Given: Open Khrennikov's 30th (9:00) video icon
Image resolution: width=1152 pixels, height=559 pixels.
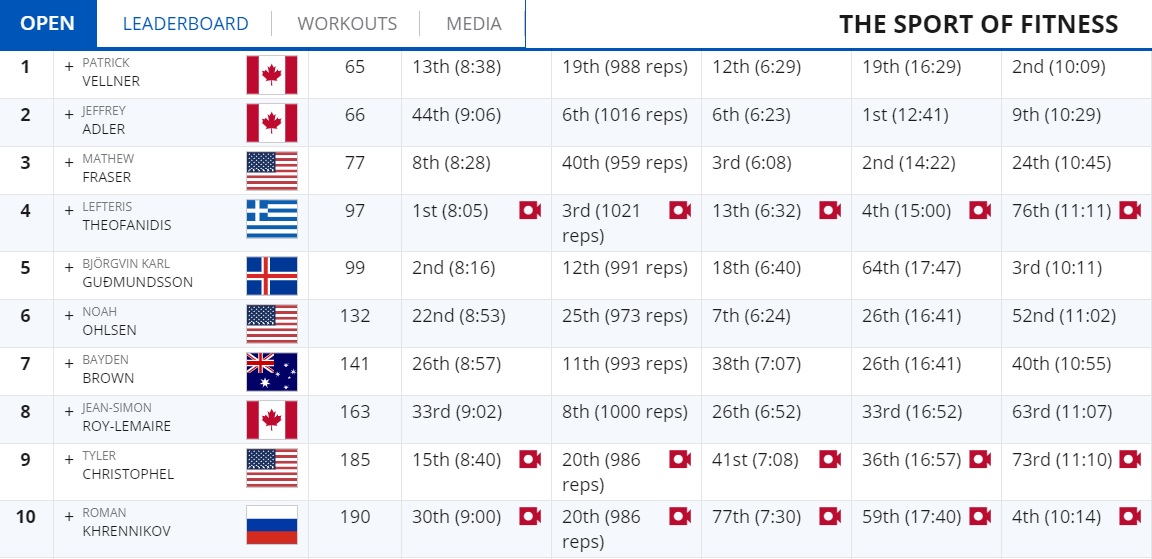Looking at the screenshot, I should pyautogui.click(x=530, y=516).
